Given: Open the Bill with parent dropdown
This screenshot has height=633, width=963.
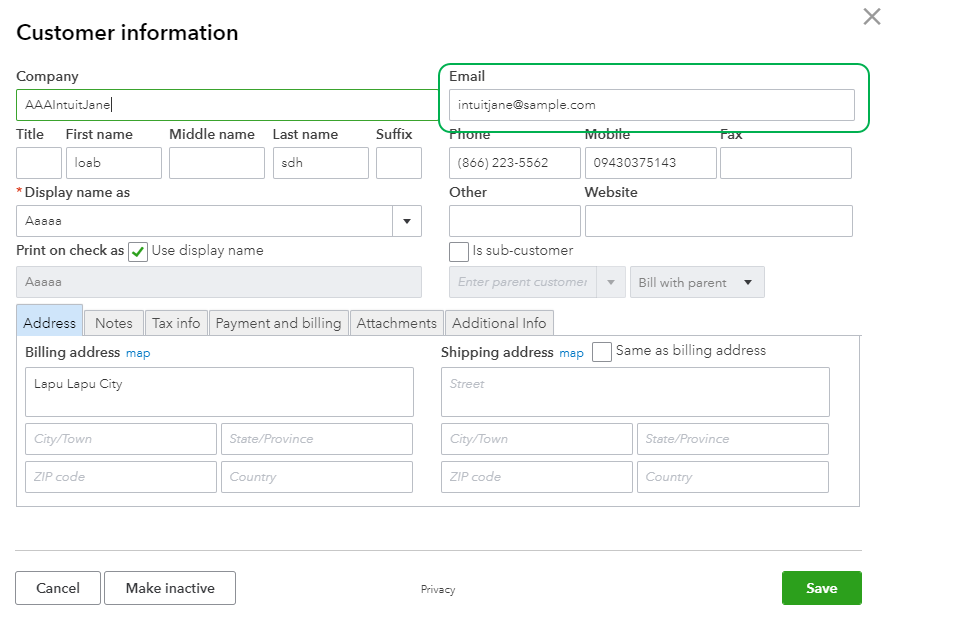Looking at the screenshot, I should (697, 282).
